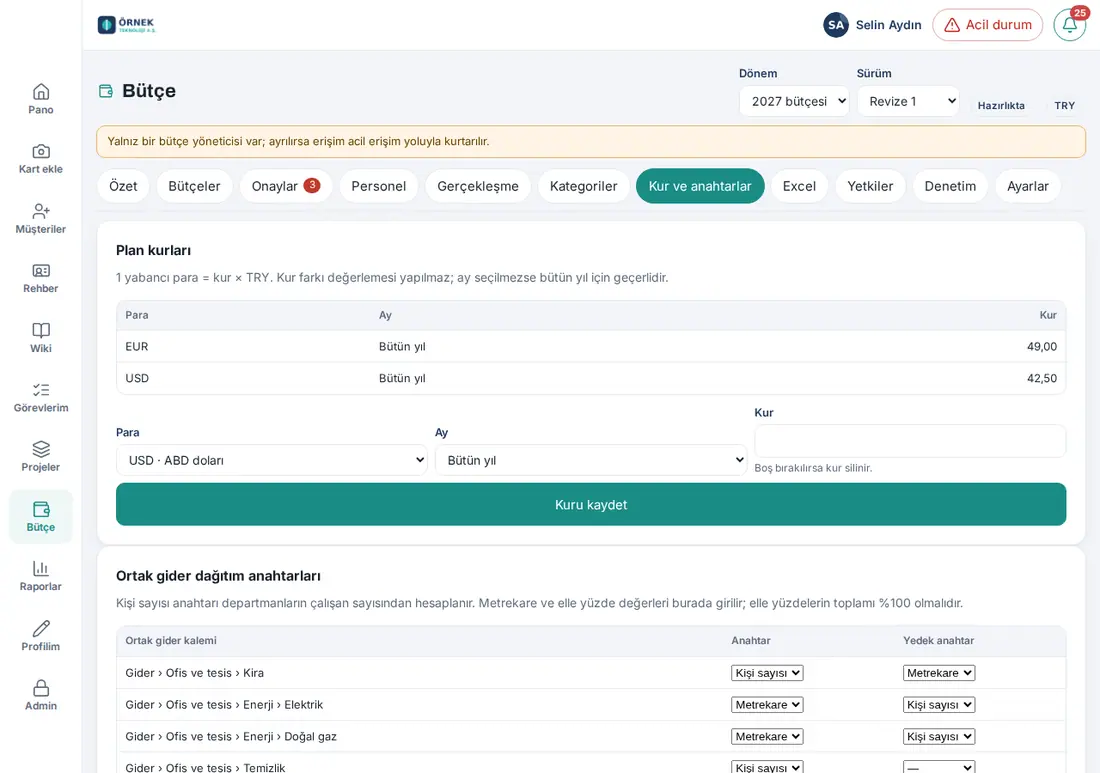The height and width of the screenshot is (773, 1100).
Task: Open the Kategoriler tab
Action: pyautogui.click(x=584, y=186)
